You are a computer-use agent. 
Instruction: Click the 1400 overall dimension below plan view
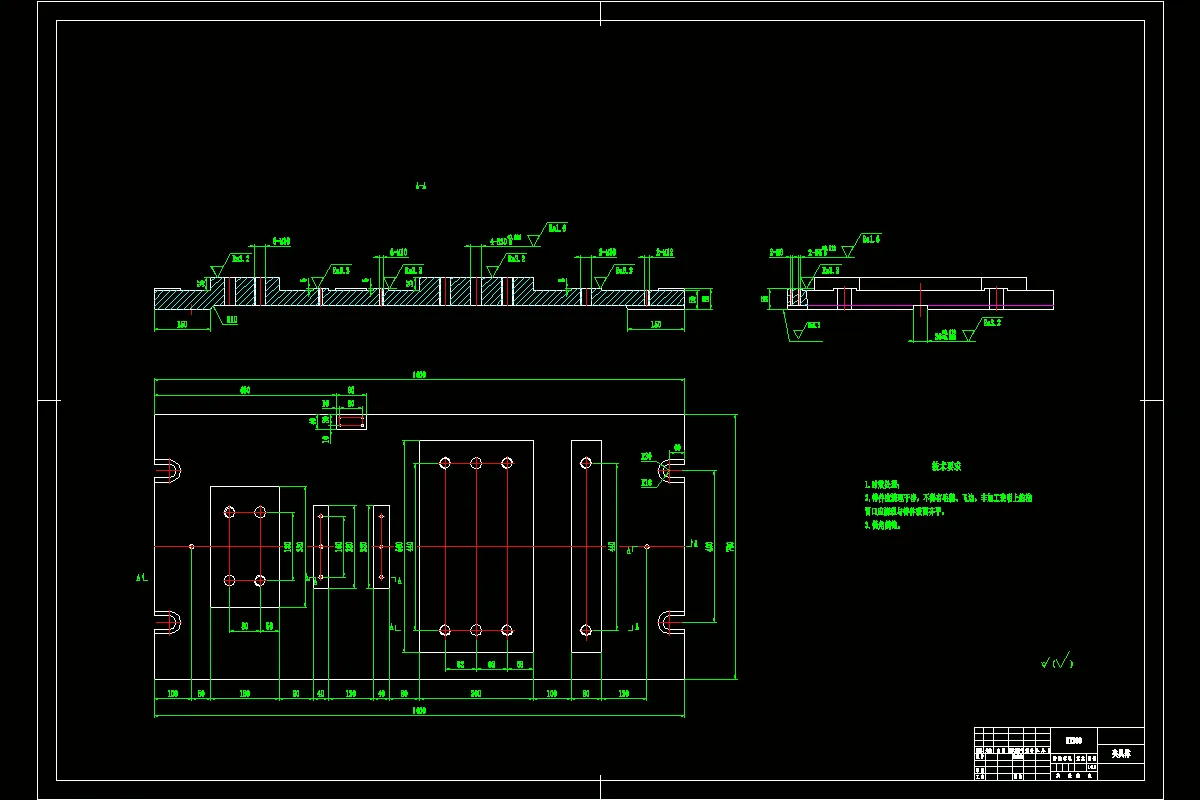click(419, 709)
